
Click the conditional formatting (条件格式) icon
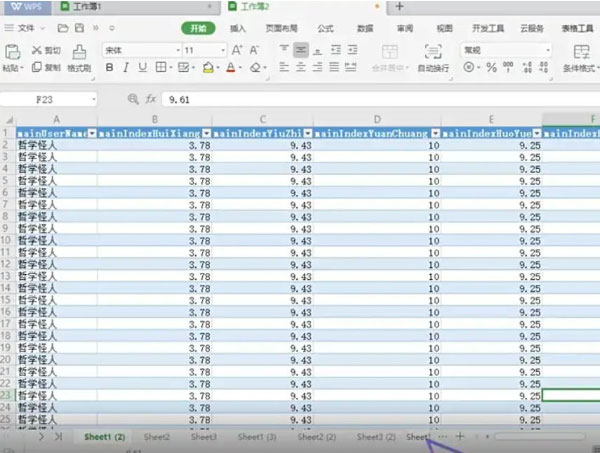click(x=579, y=51)
